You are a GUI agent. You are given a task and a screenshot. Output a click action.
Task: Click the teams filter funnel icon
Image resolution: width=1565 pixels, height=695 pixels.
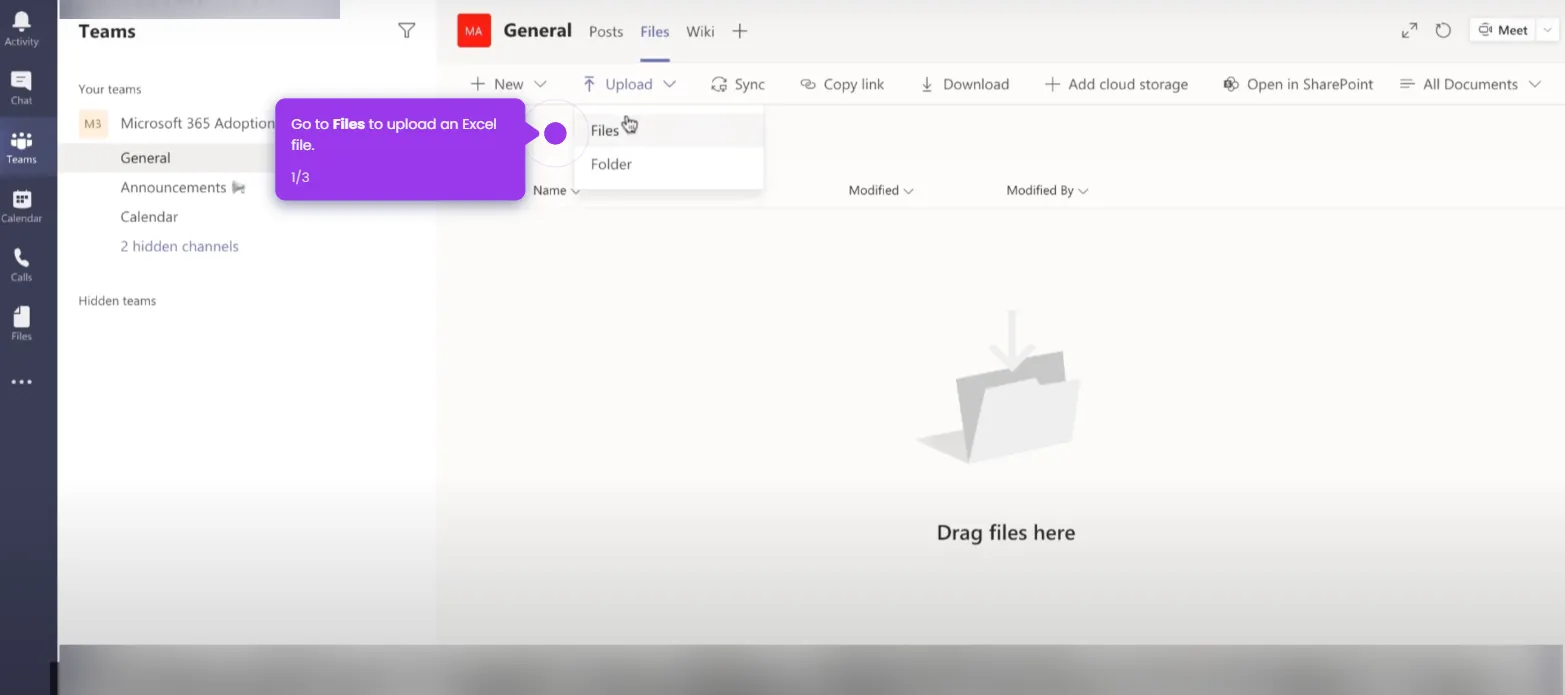click(x=406, y=31)
